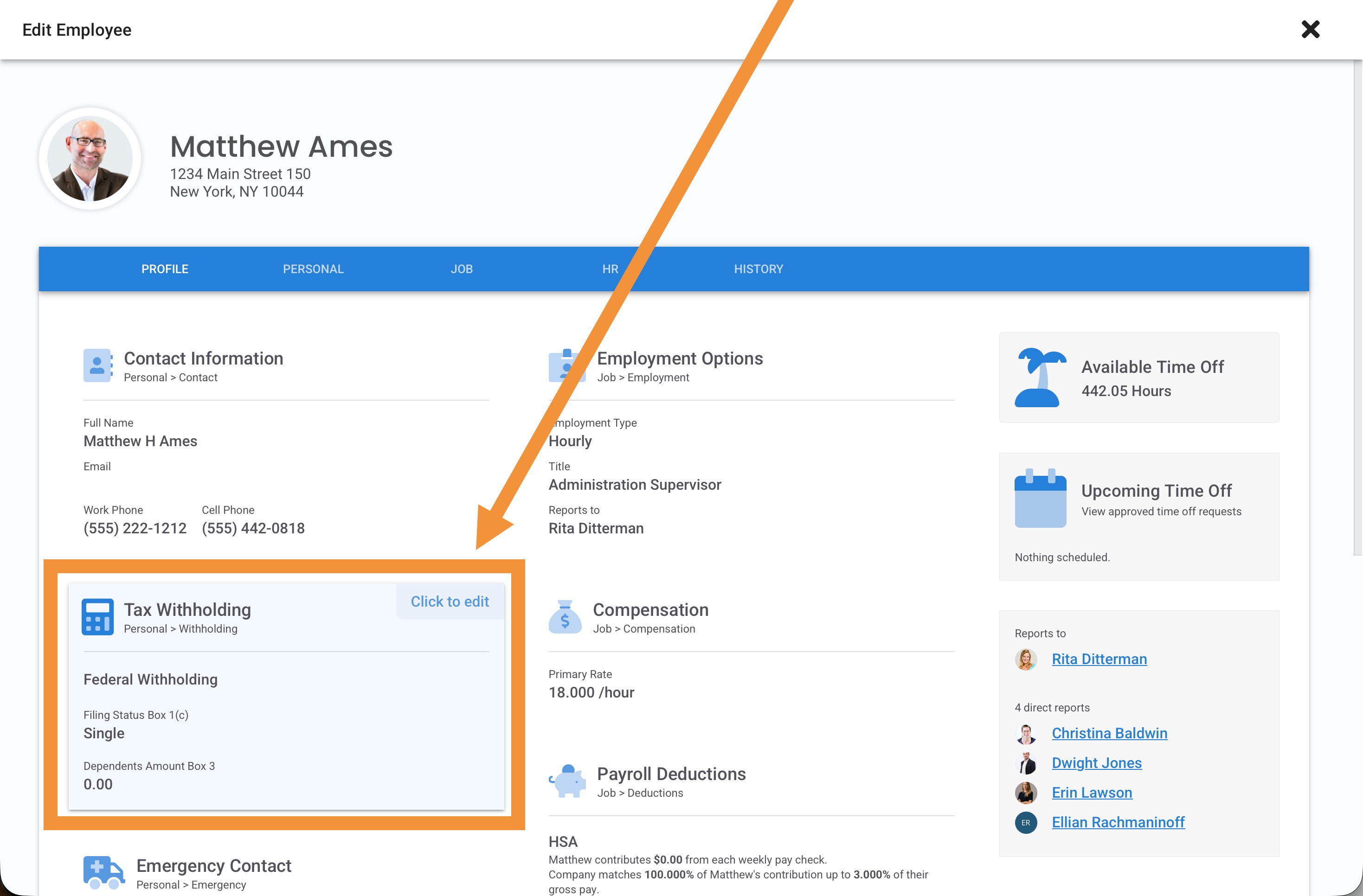Switch to the PERSONAL tab
Screen dimensions: 1363x896
coord(313,269)
